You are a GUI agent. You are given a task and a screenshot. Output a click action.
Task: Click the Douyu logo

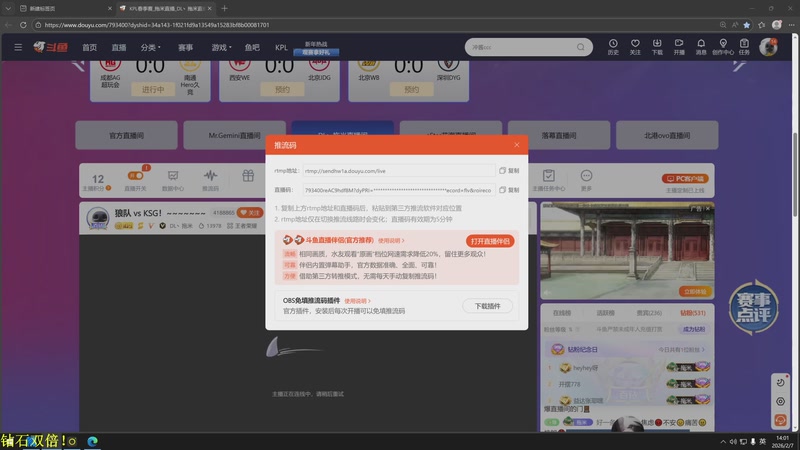[x=51, y=47]
